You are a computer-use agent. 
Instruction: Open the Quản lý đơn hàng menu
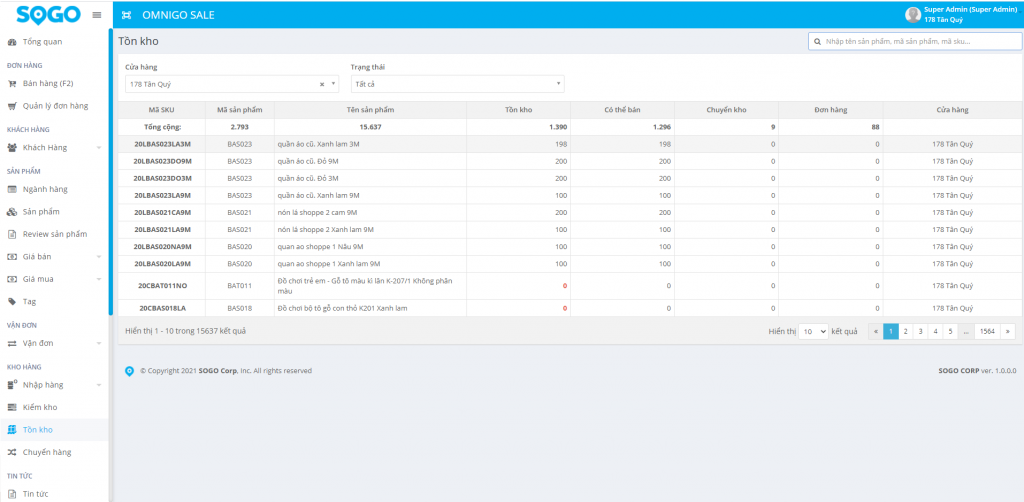coord(55,106)
